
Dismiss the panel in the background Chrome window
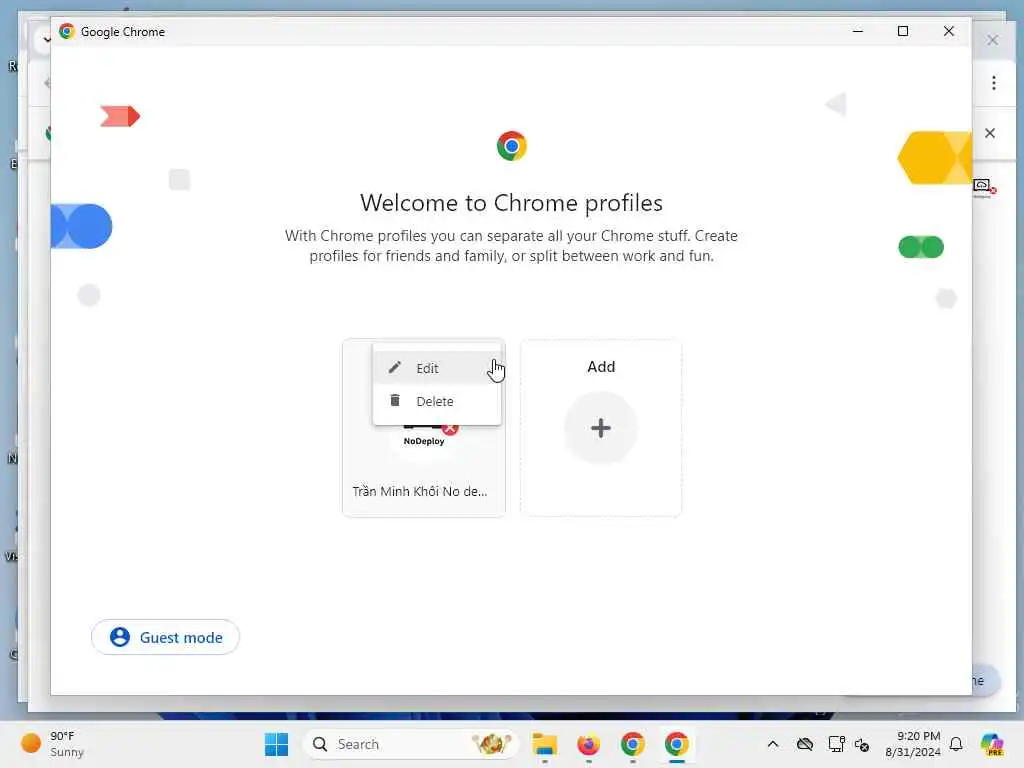click(990, 133)
